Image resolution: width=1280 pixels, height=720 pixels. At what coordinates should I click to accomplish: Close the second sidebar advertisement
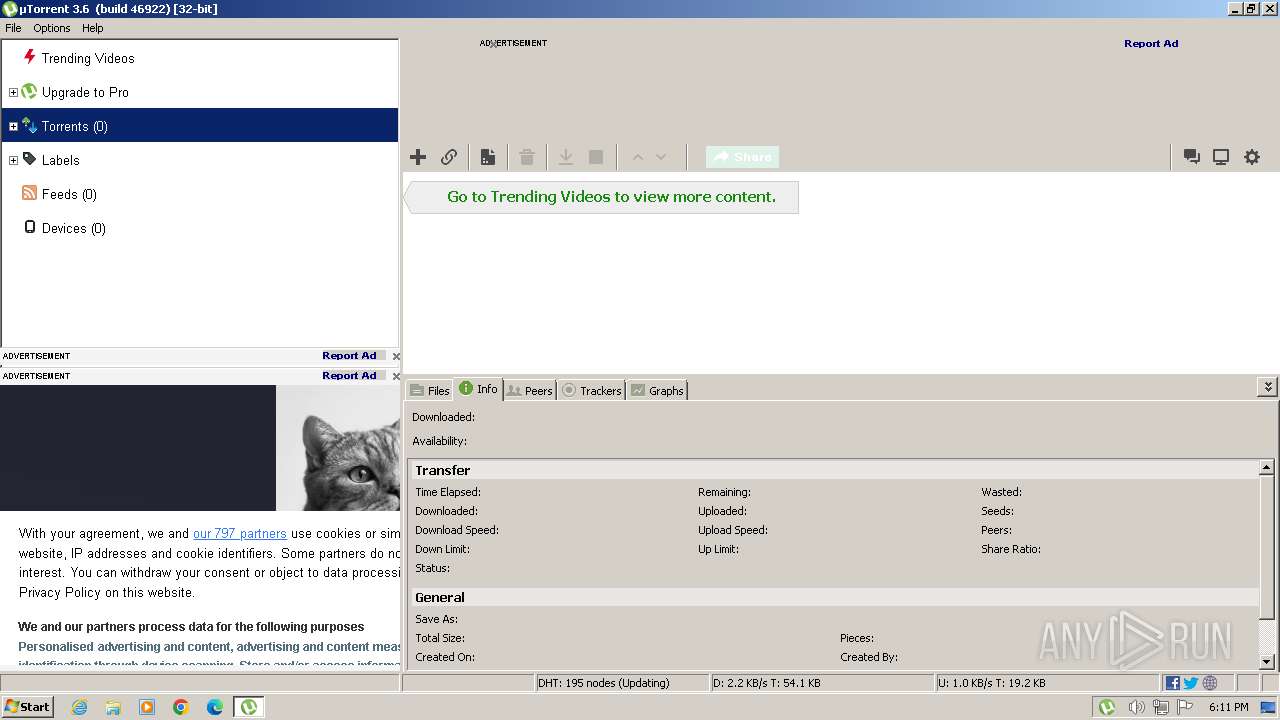point(396,376)
